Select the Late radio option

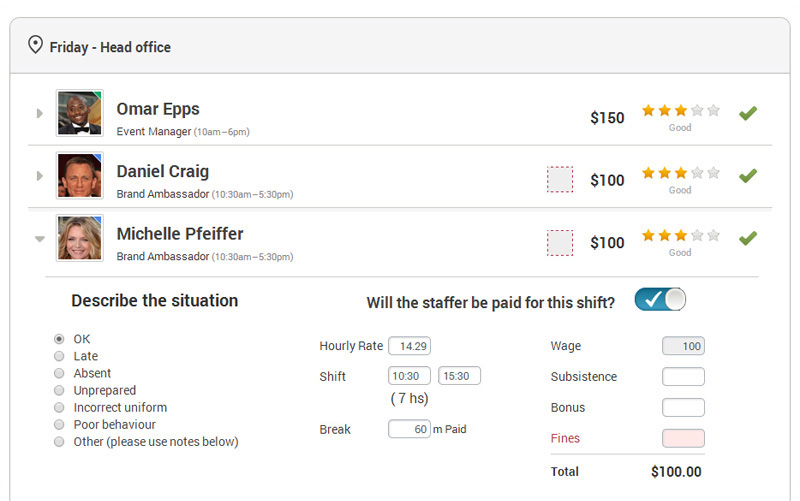[x=59, y=356]
